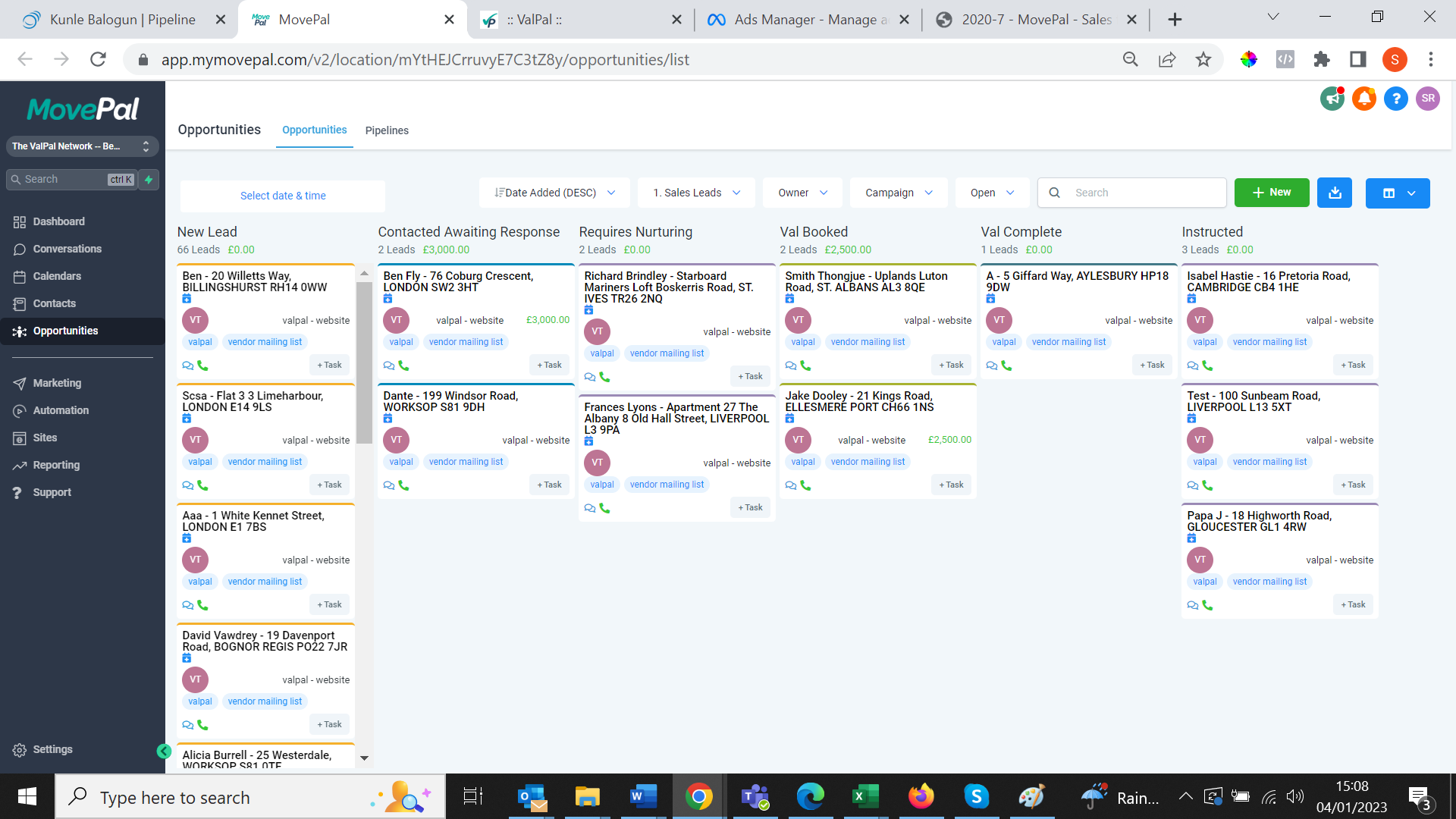Open Contacts from the sidebar
Image resolution: width=1456 pixels, height=819 pixels.
[54, 303]
